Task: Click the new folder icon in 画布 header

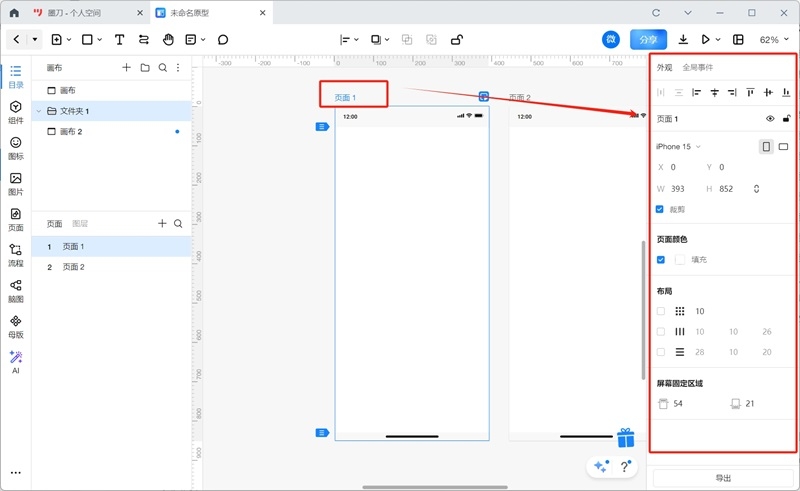Action: tap(145, 67)
